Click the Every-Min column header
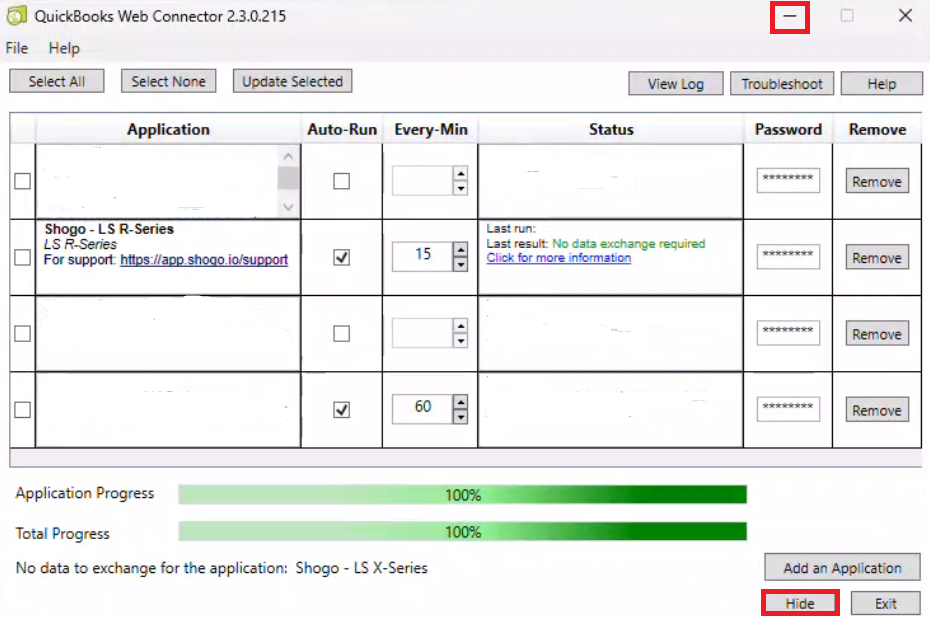This screenshot has height=617, width=930. [x=431, y=129]
